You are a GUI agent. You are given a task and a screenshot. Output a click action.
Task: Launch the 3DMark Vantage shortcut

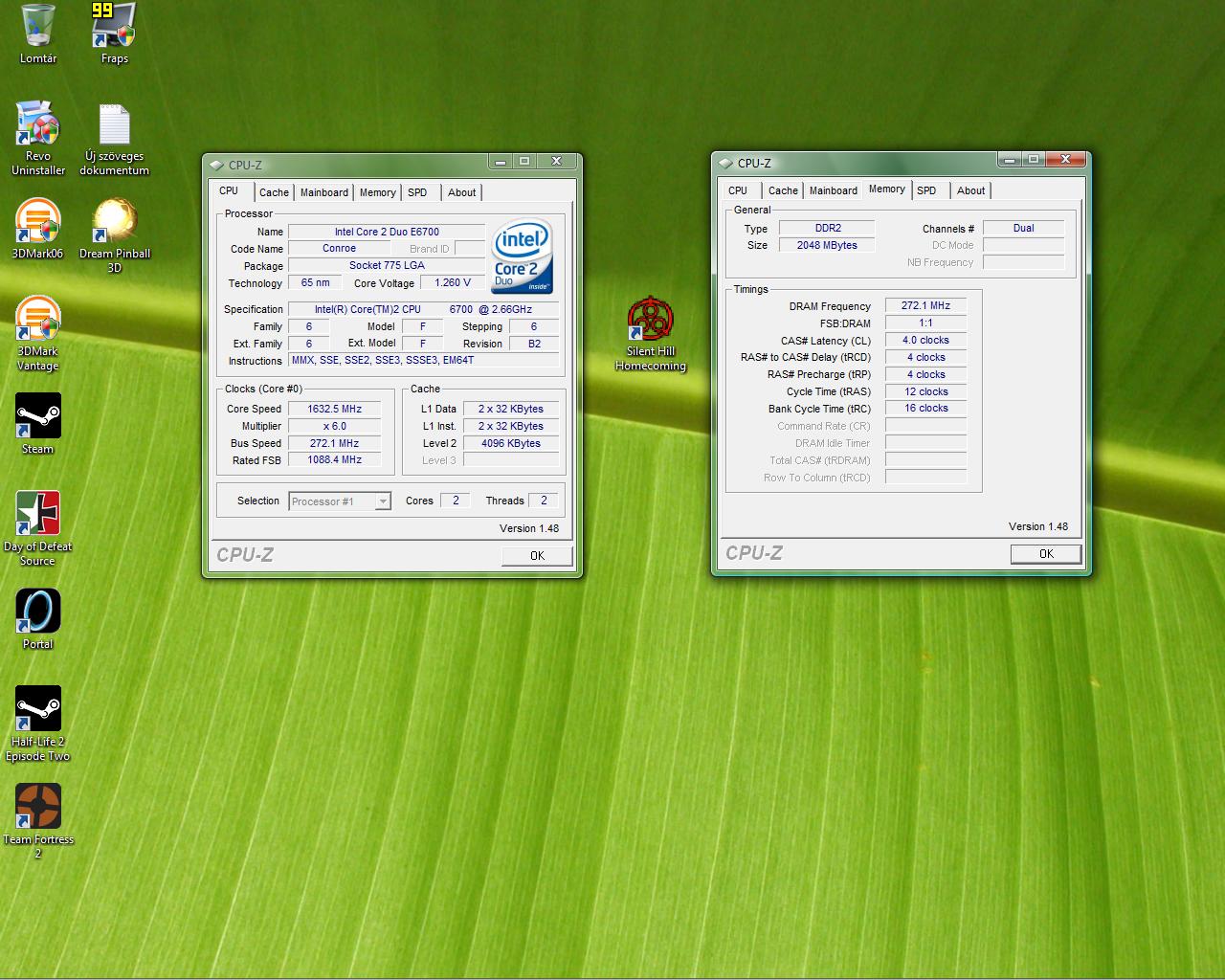38,334
